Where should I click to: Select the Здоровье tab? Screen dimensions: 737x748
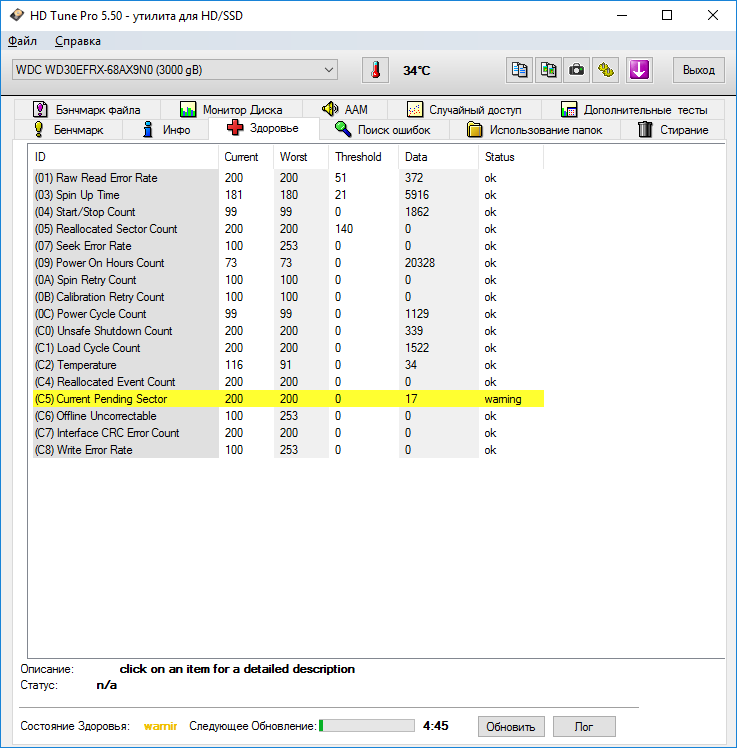pyautogui.click(x=263, y=128)
